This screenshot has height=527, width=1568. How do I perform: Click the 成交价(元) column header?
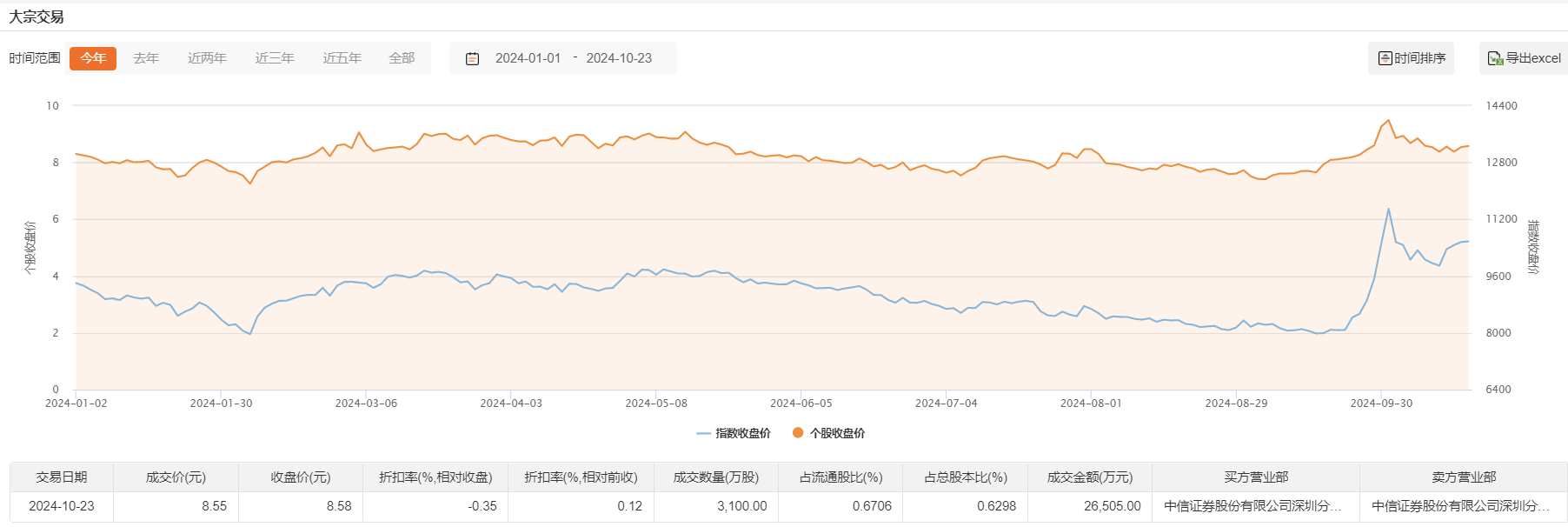pyautogui.click(x=176, y=477)
